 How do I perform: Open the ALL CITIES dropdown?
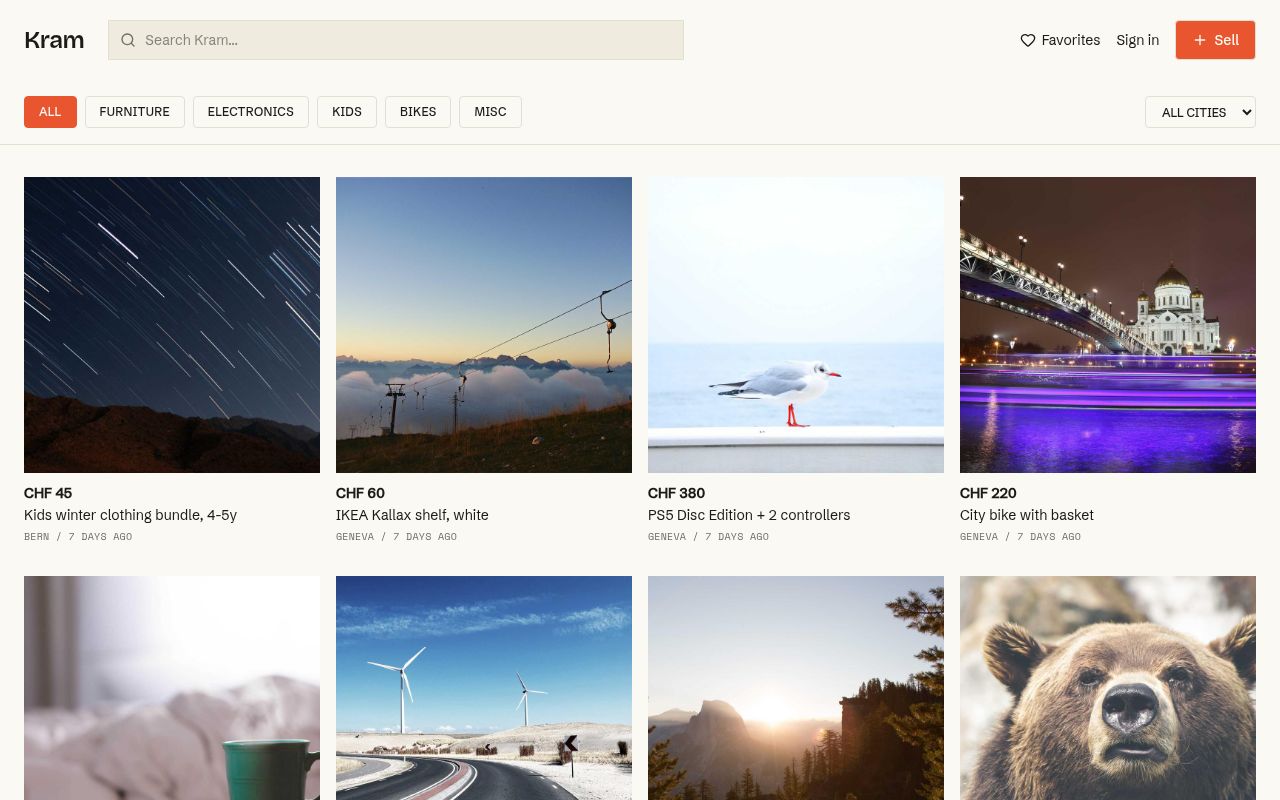[1200, 112]
